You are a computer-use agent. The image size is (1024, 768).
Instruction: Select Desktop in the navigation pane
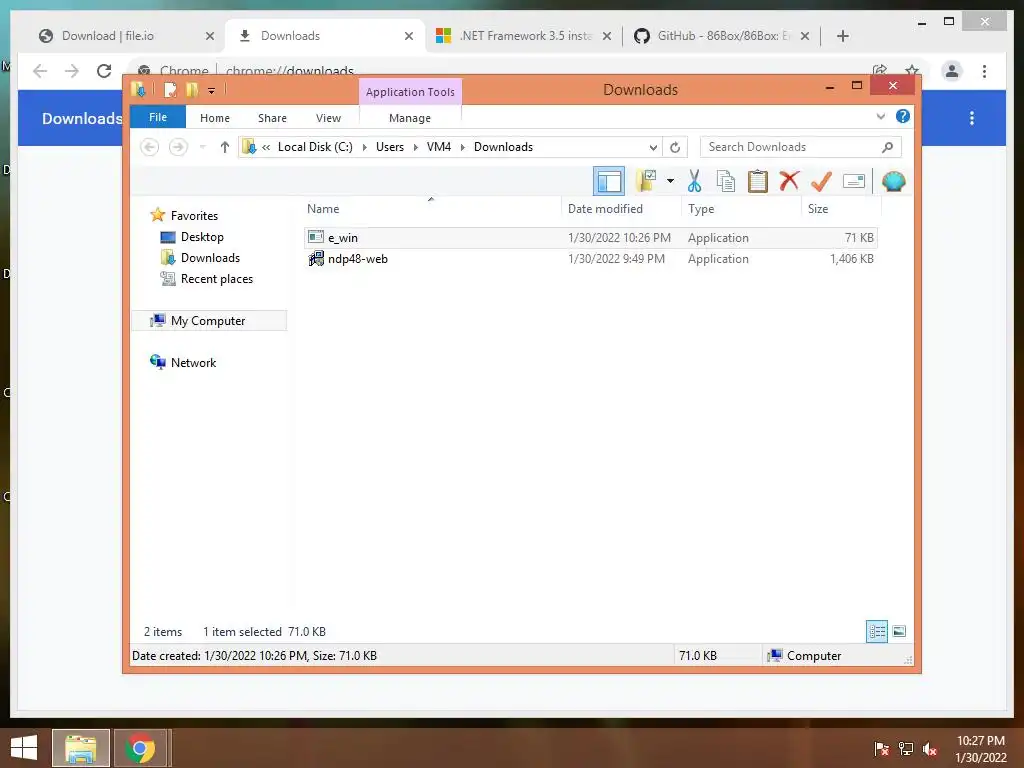pos(202,236)
